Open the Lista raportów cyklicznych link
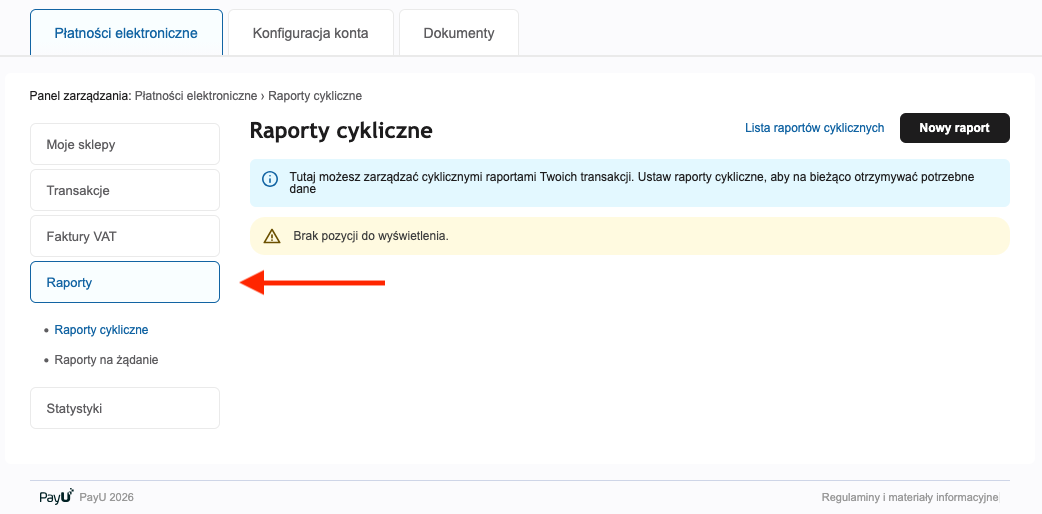The width and height of the screenshot is (1042, 514). click(814, 128)
